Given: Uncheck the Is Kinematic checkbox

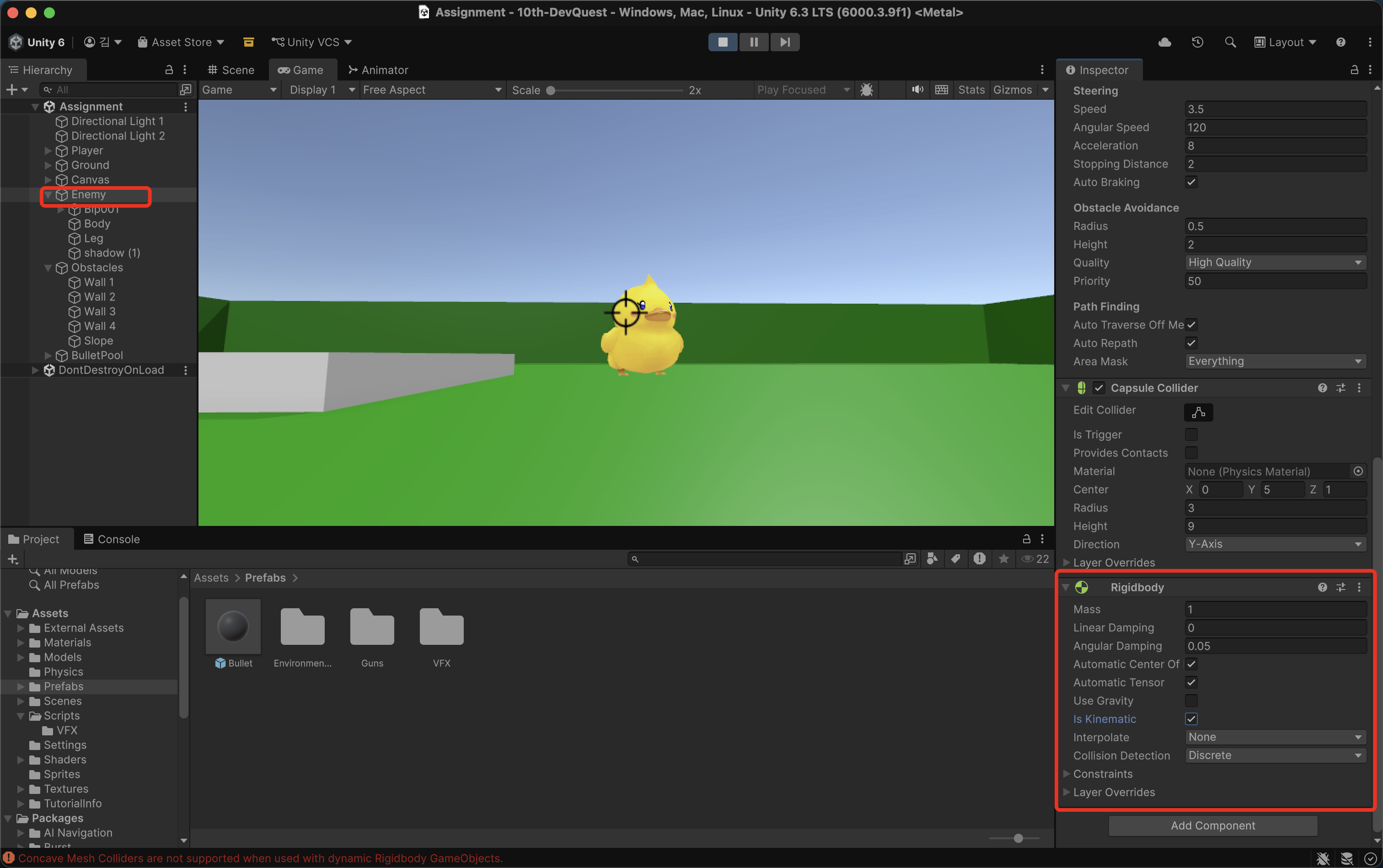Looking at the screenshot, I should click(x=1191, y=719).
